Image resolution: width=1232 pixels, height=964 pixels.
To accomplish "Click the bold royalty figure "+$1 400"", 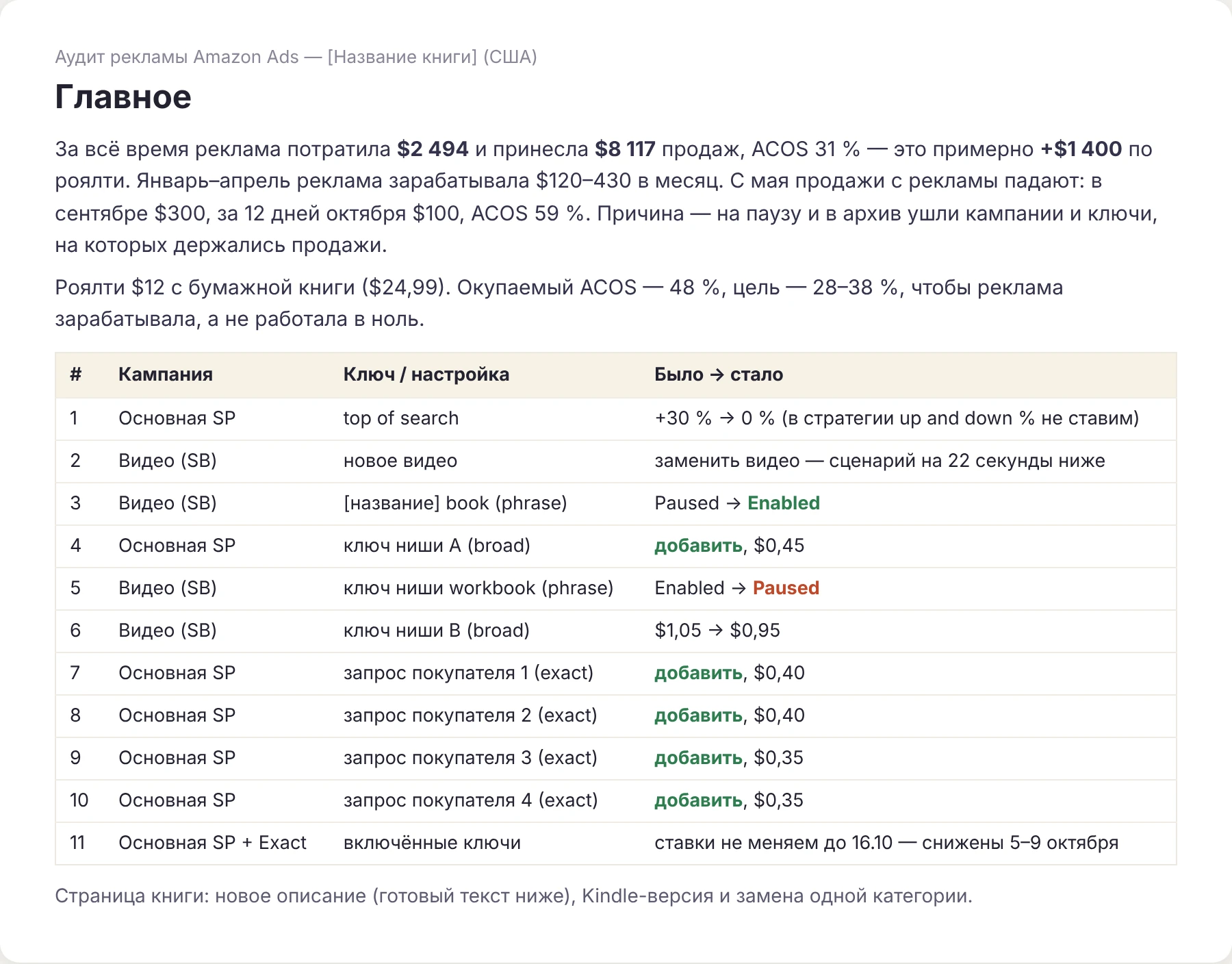I will (x=1081, y=149).
